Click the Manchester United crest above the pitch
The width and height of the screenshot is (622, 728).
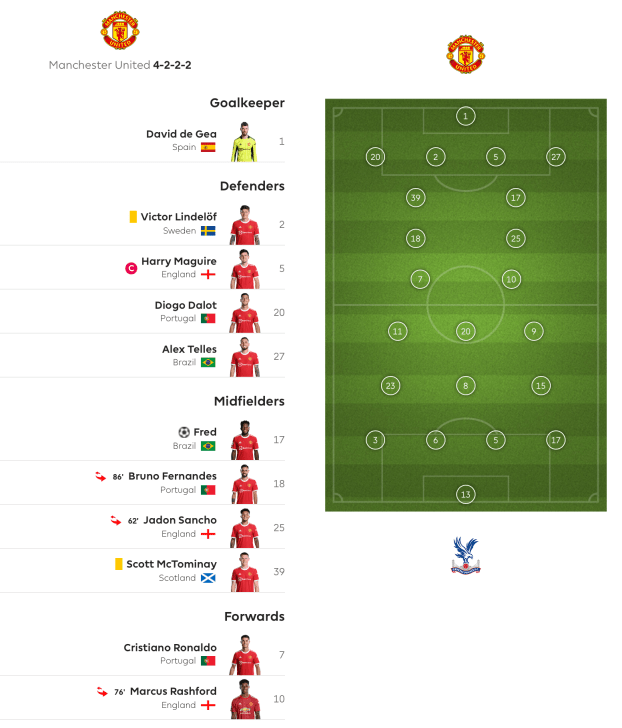(465, 55)
